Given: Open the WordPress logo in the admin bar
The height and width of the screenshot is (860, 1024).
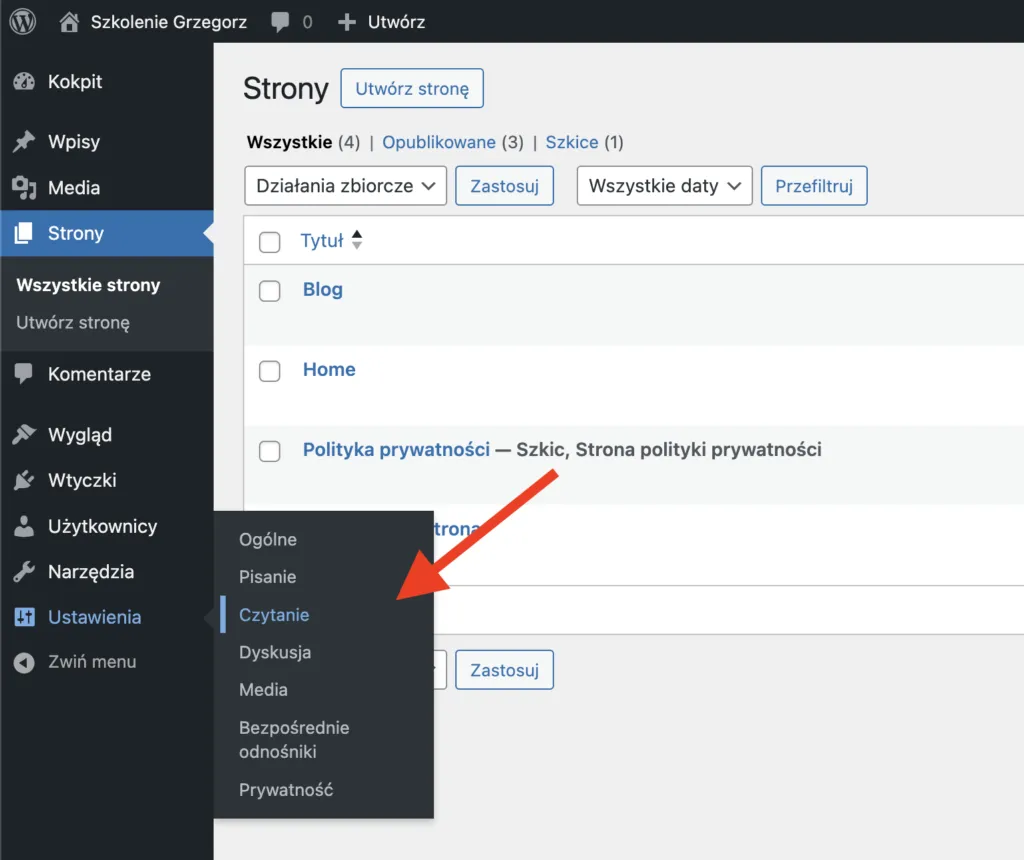Looking at the screenshot, I should coord(21,21).
